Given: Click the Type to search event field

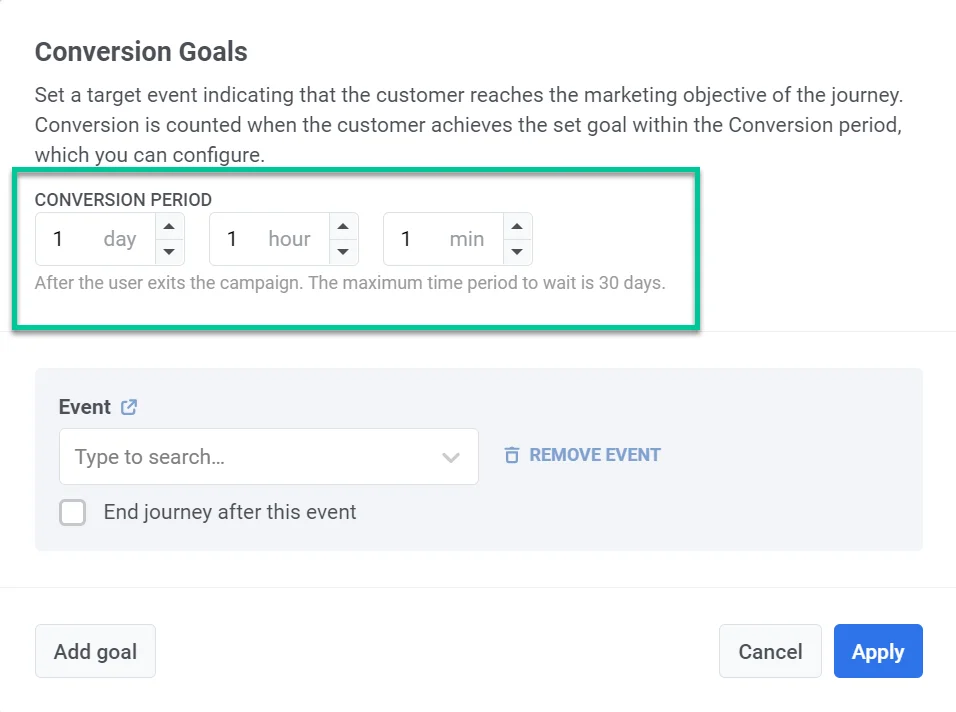Looking at the screenshot, I should point(250,457).
